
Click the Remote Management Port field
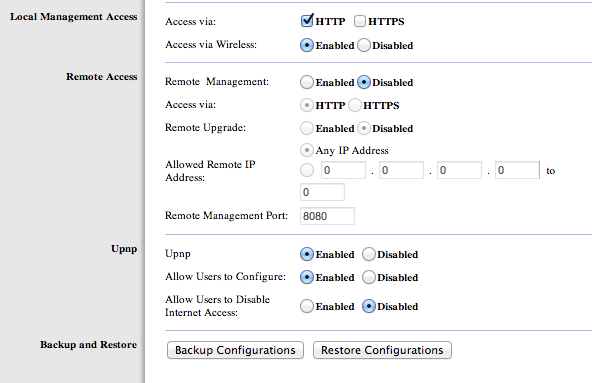327,216
